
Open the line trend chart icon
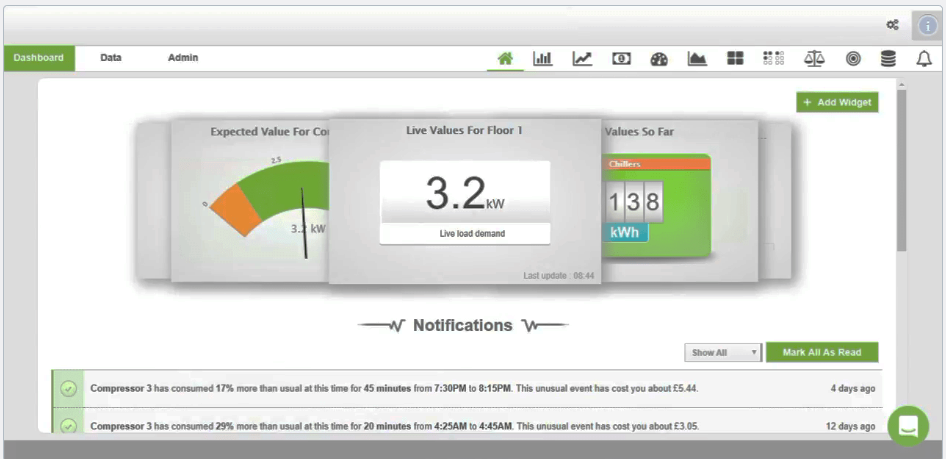tap(582, 59)
